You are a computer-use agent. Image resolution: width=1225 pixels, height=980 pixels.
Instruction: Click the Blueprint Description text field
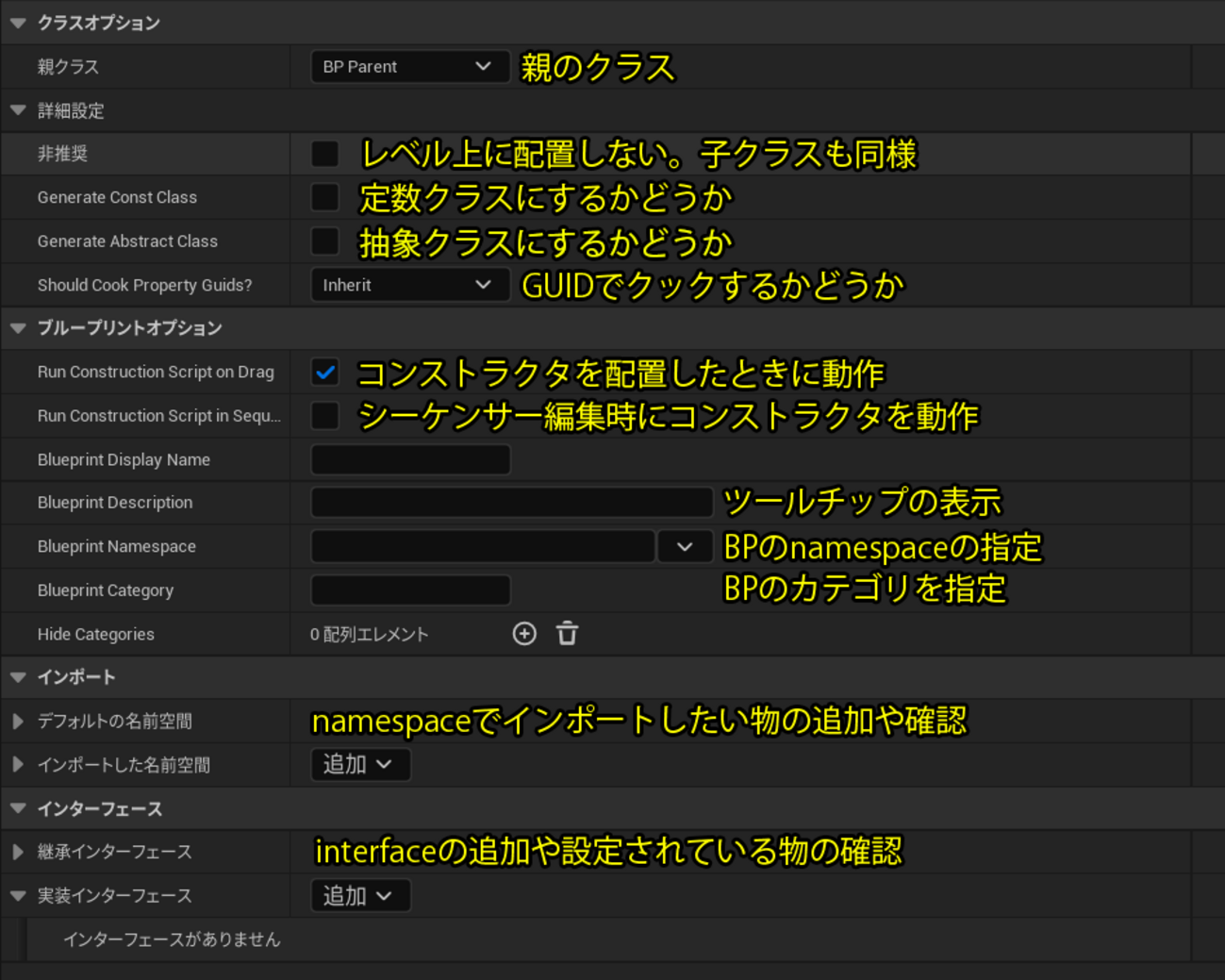(x=511, y=503)
